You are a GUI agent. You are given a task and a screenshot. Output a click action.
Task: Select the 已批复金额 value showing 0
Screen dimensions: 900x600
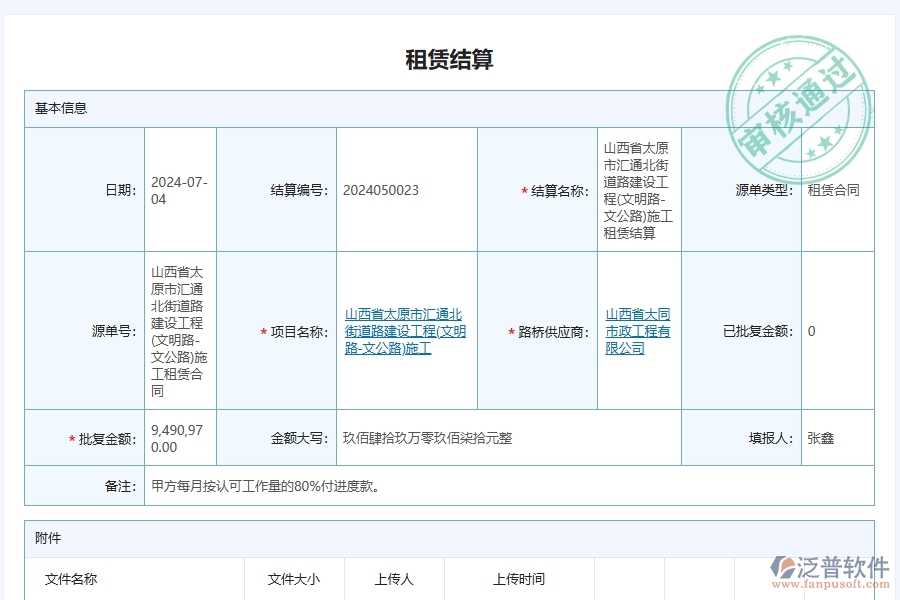(x=812, y=330)
